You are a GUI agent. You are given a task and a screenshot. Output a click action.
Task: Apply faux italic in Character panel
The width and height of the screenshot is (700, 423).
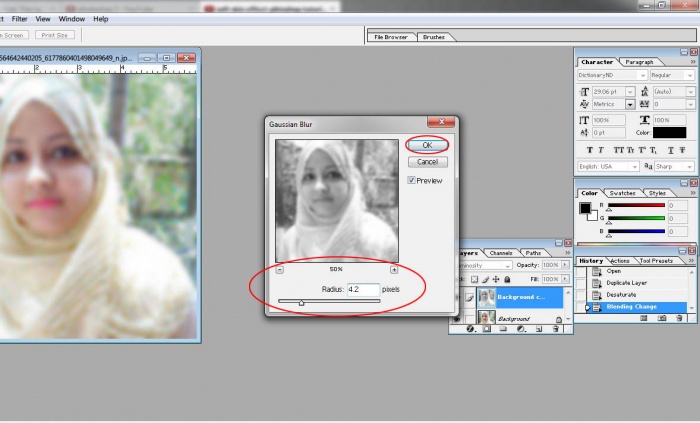point(600,150)
